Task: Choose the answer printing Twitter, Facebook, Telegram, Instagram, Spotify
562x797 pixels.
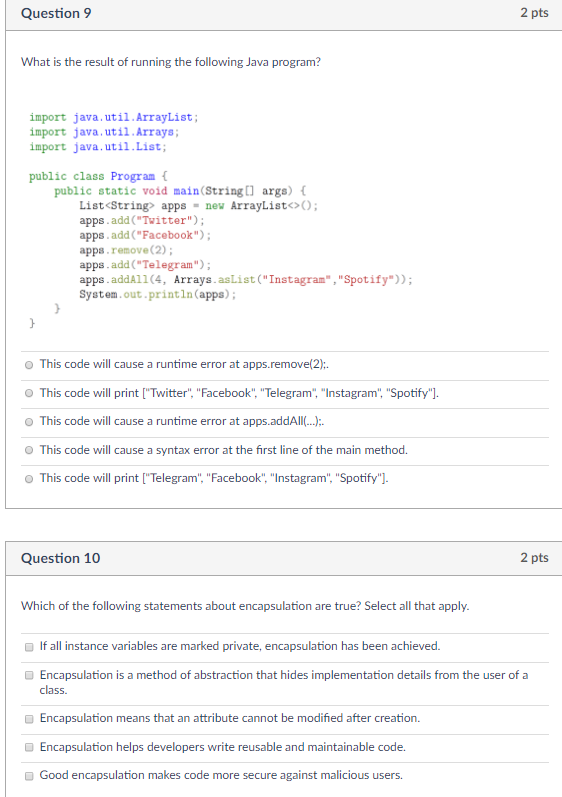Action: (x=29, y=393)
